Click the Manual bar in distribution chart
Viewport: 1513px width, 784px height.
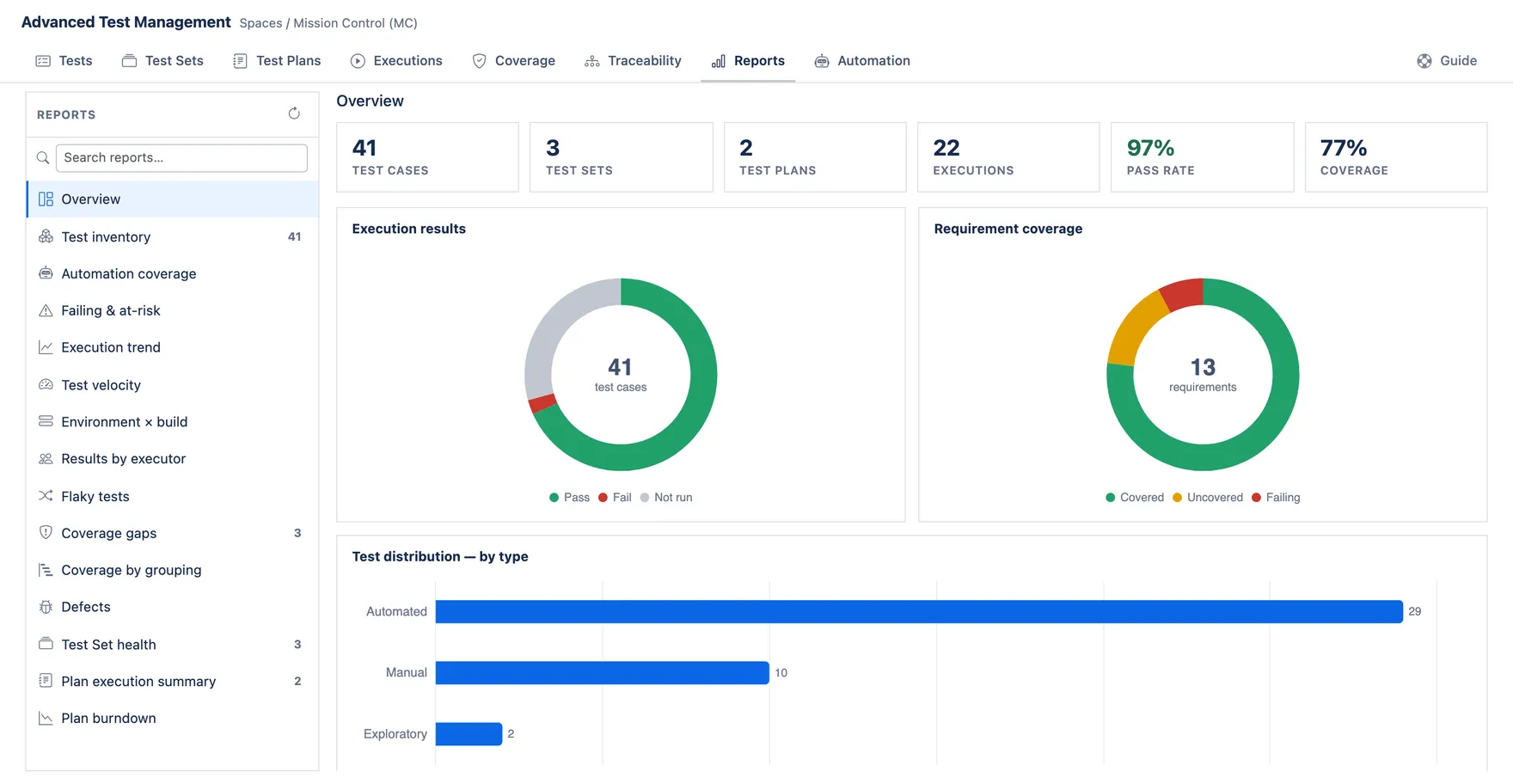pos(602,672)
